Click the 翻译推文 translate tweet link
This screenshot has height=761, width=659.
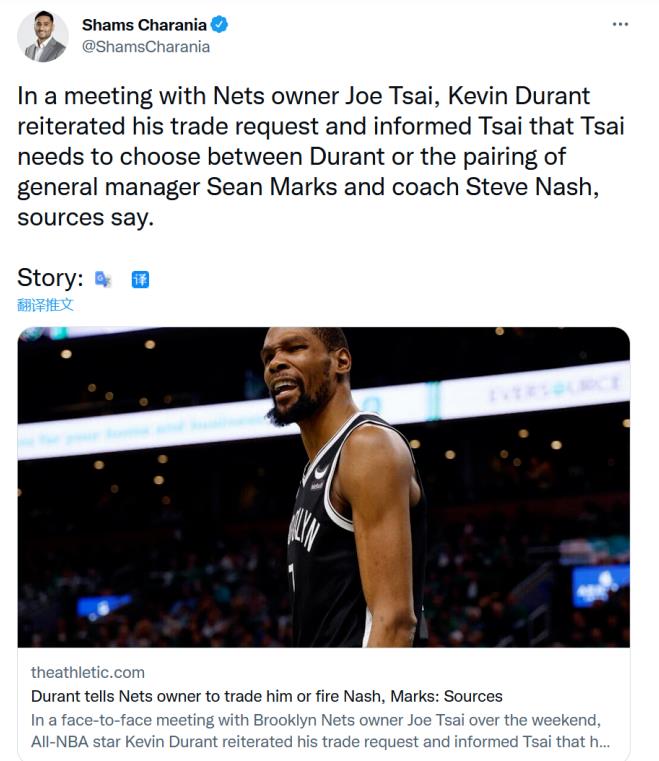pos(45,304)
